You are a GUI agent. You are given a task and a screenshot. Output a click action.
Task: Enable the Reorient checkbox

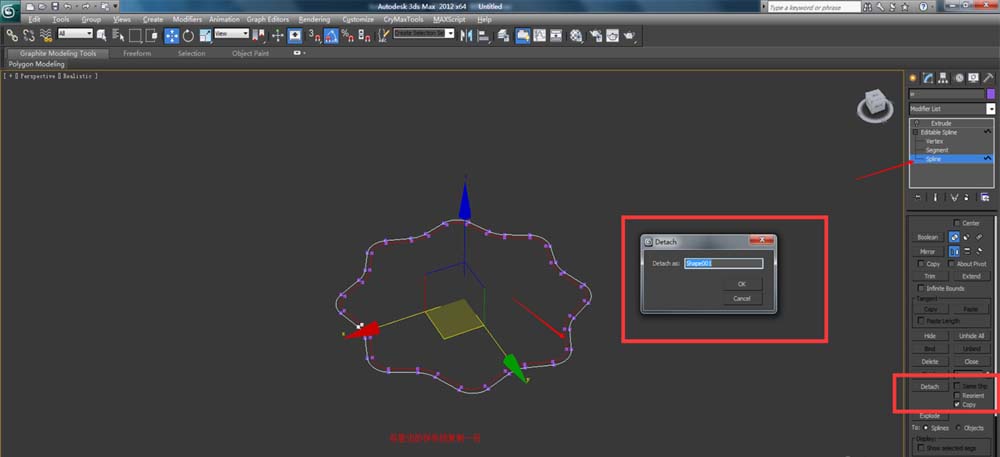(957, 396)
